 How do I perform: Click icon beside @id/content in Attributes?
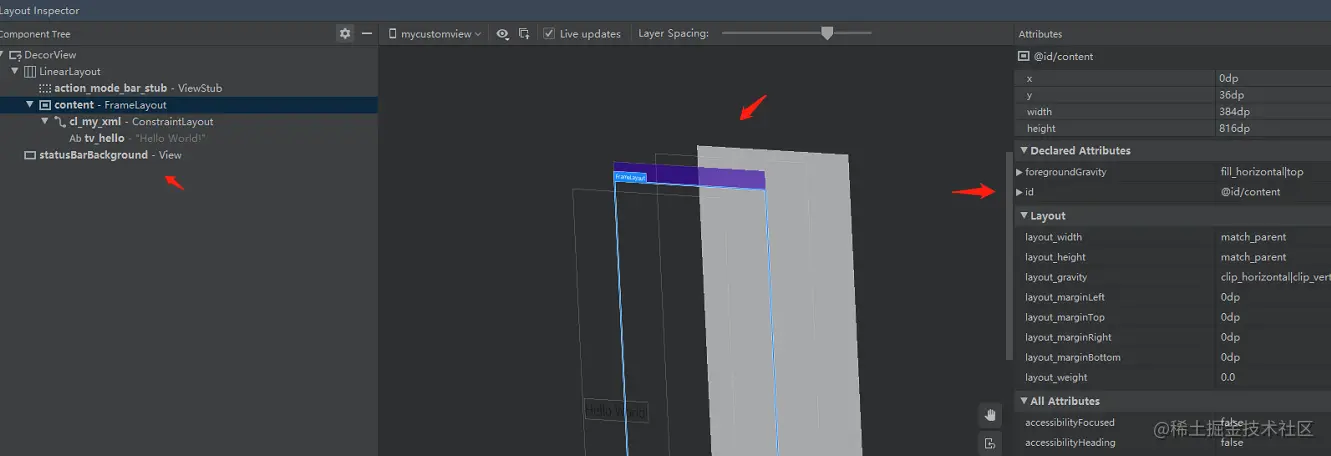click(1024, 57)
